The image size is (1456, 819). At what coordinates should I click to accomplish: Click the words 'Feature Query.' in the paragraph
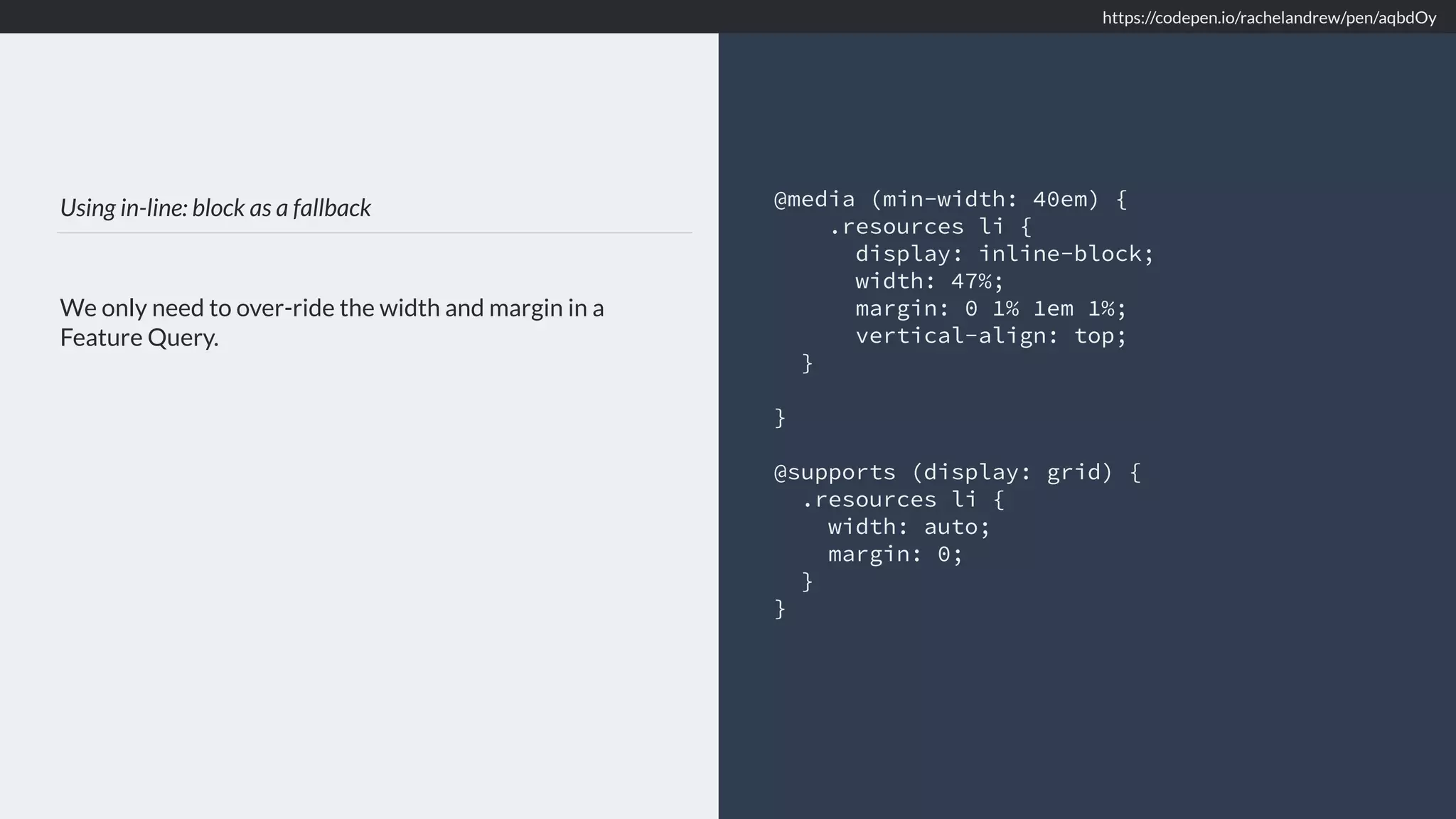coord(139,338)
